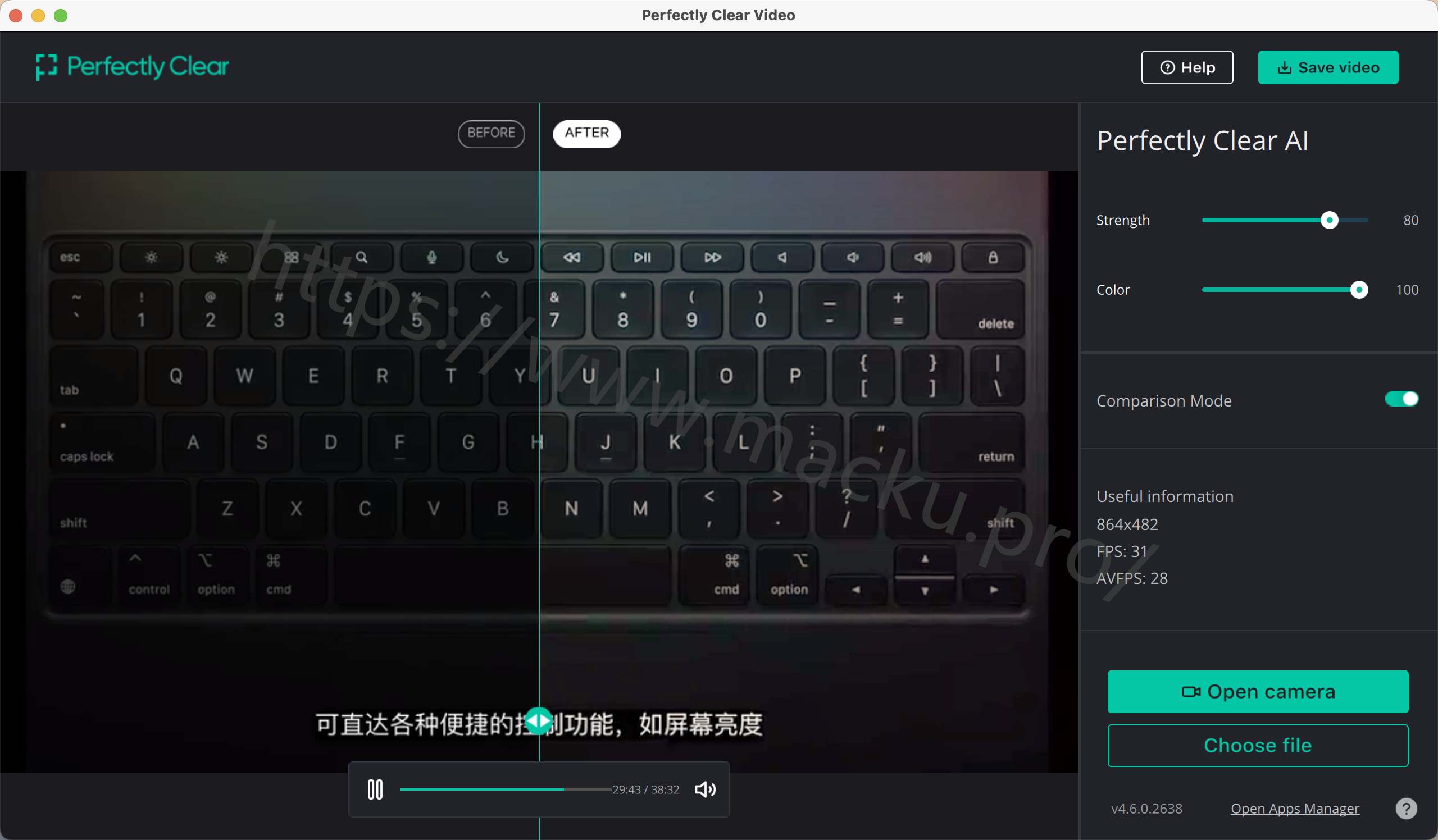Screen dimensions: 1438x840
Task: Click the comparison divider handle arrows
Action: click(538, 721)
